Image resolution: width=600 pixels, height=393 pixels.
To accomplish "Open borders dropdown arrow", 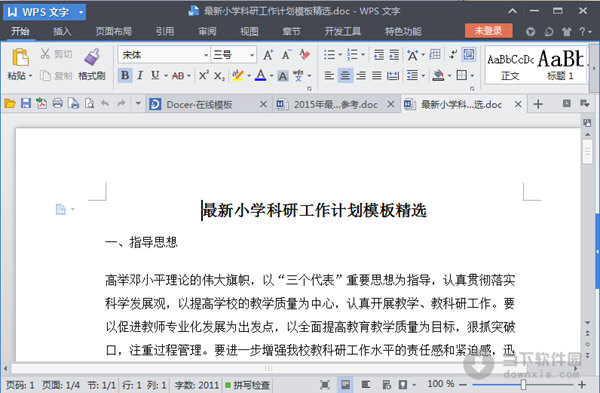I will pos(472,75).
